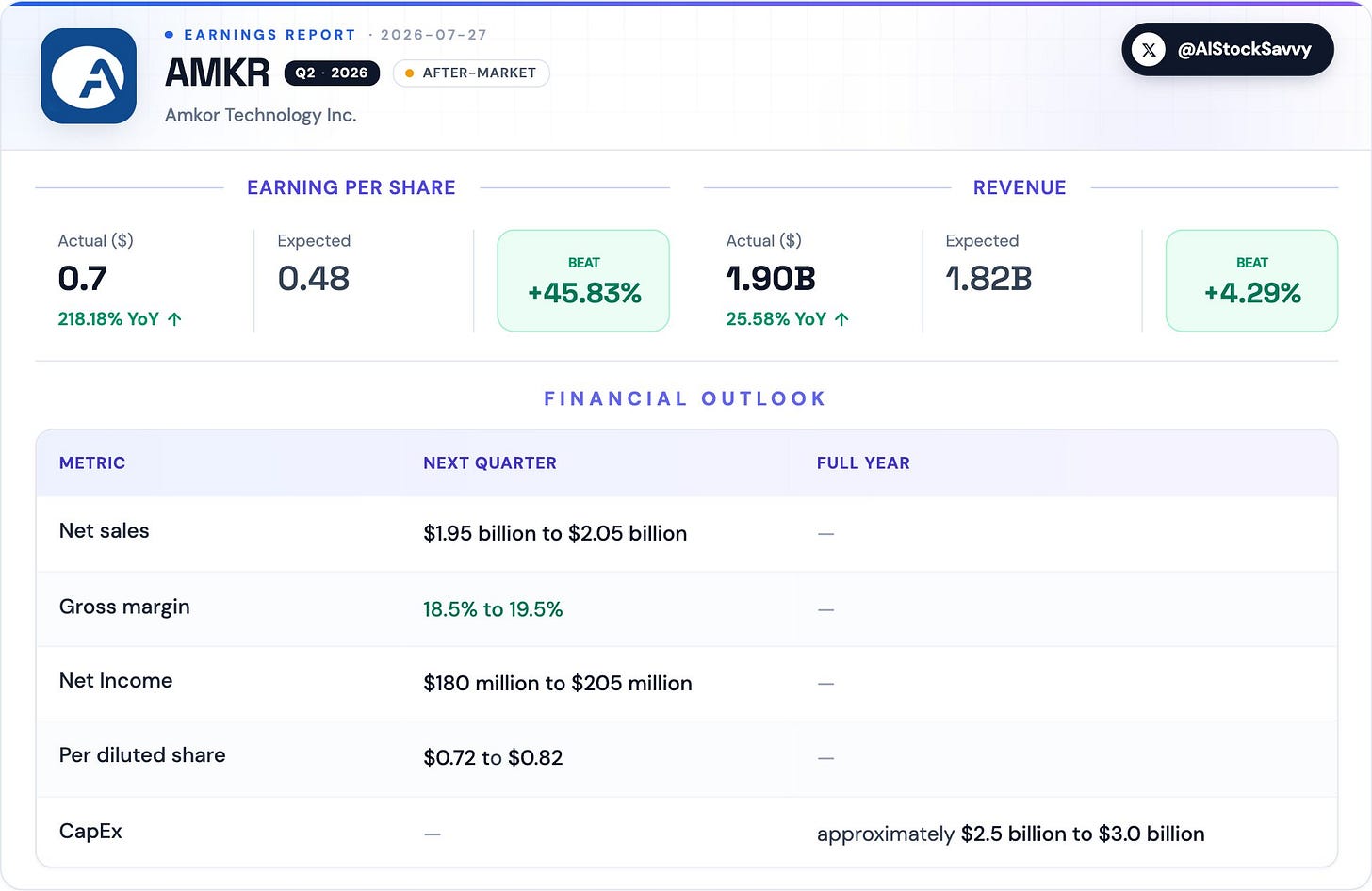Select the Q2 · 2026 badge

332,73
